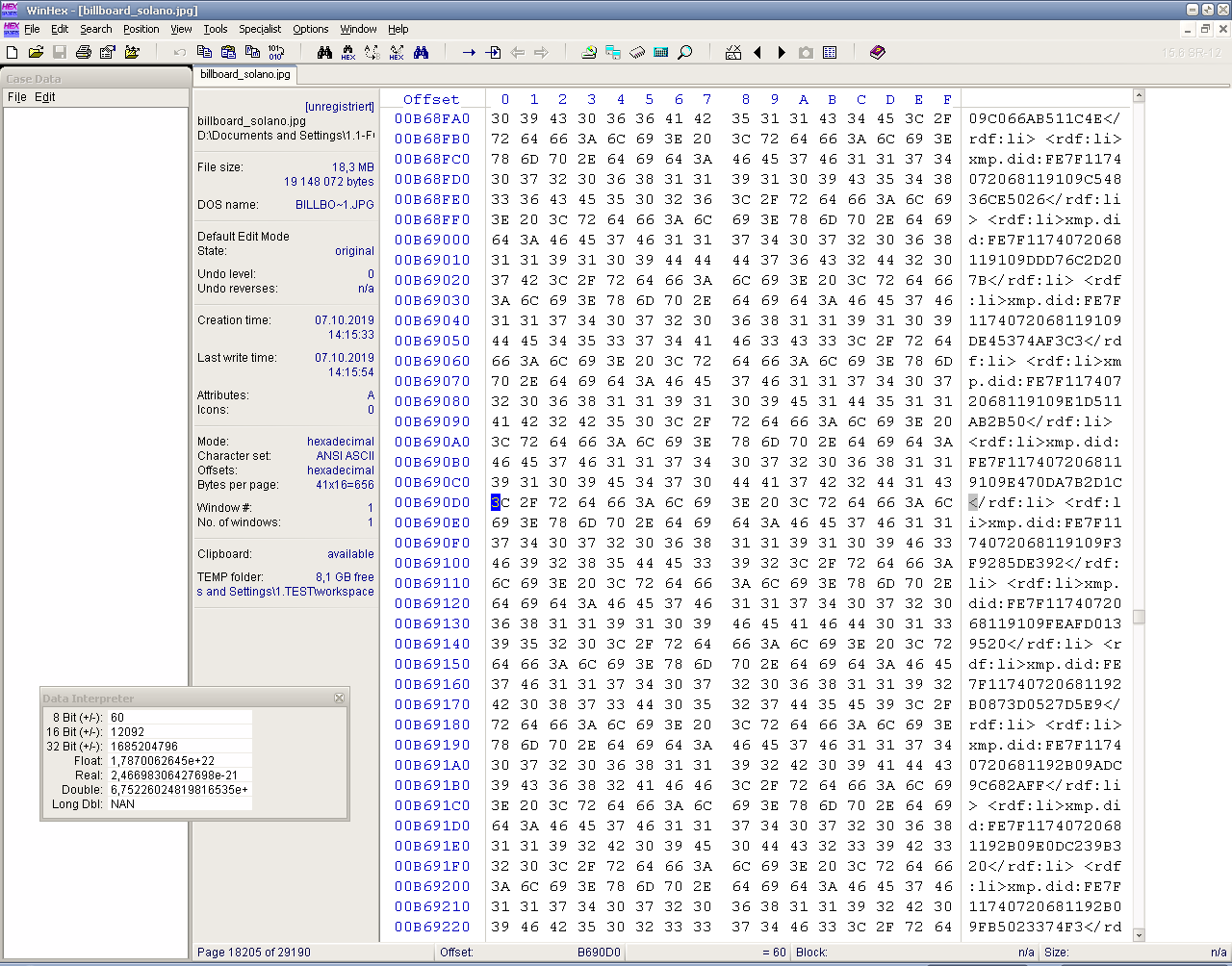Image resolution: width=1232 pixels, height=966 pixels.
Task: Open a file with the folder icon
Action: 36,52
